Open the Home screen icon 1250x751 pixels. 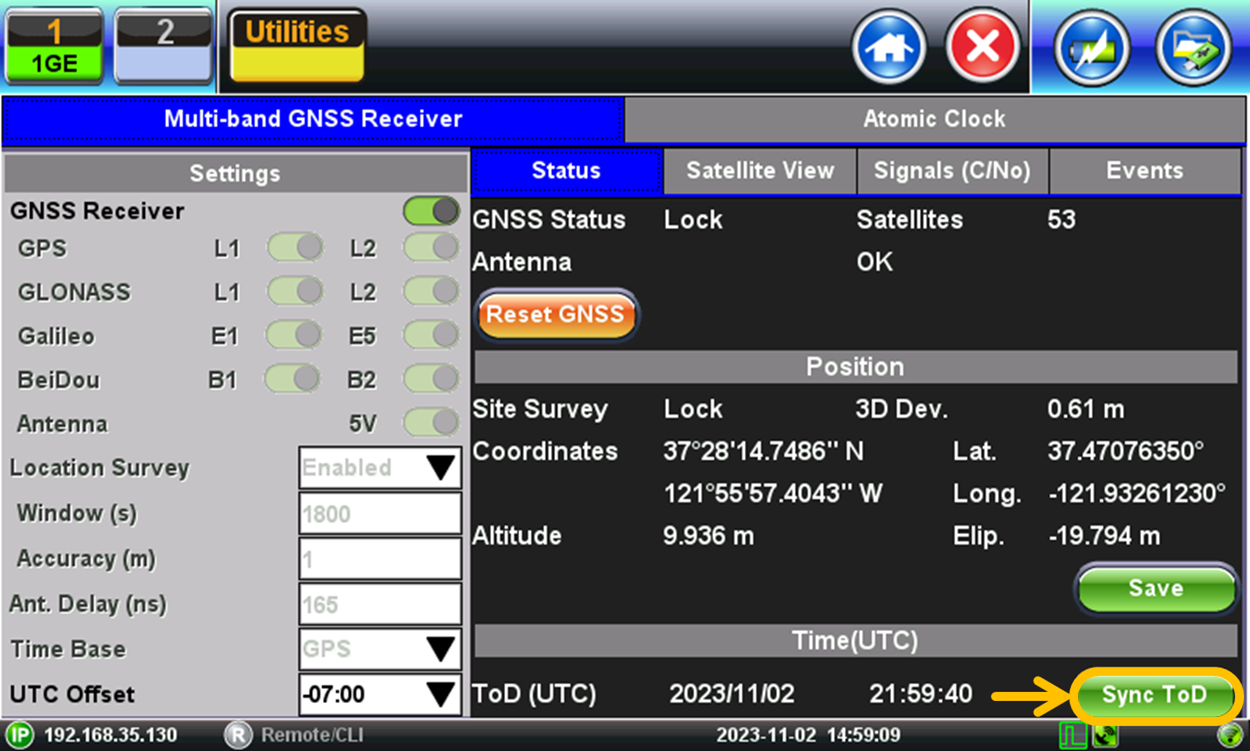[x=888, y=46]
